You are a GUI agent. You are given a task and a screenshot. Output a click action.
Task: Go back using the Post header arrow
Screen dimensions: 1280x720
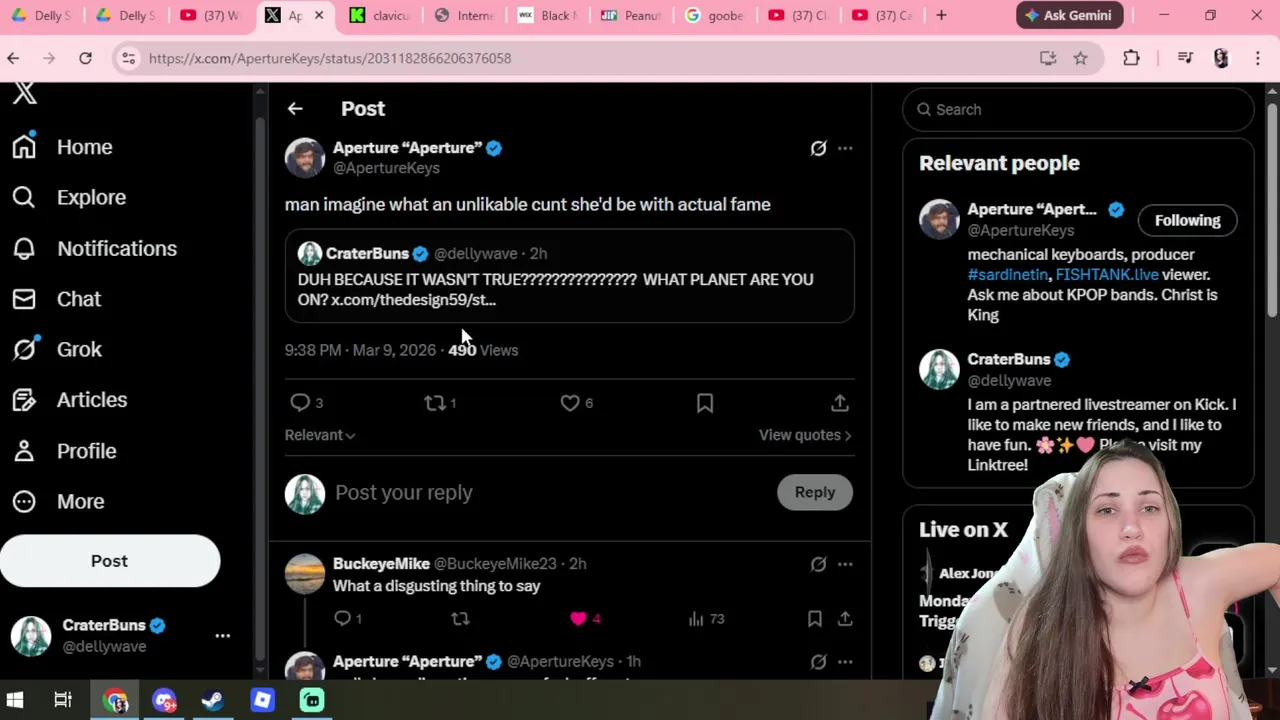tap(295, 108)
